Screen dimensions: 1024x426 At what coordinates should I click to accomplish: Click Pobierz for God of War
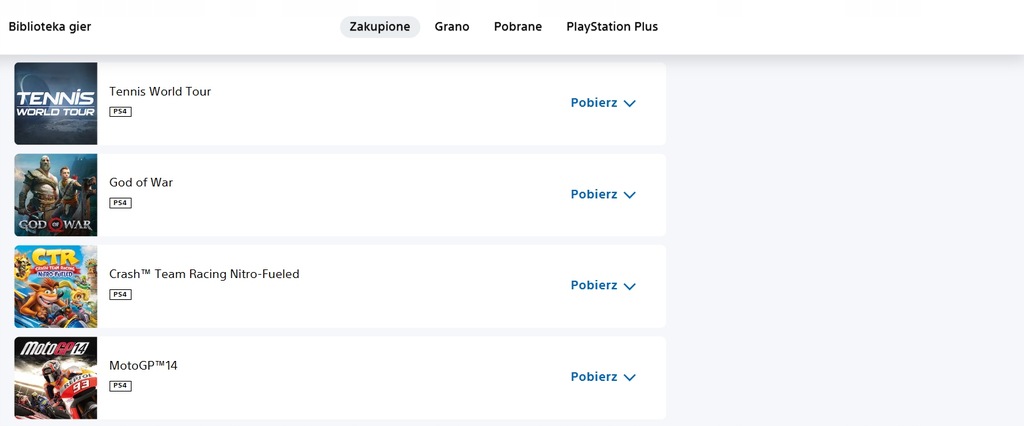(x=594, y=194)
